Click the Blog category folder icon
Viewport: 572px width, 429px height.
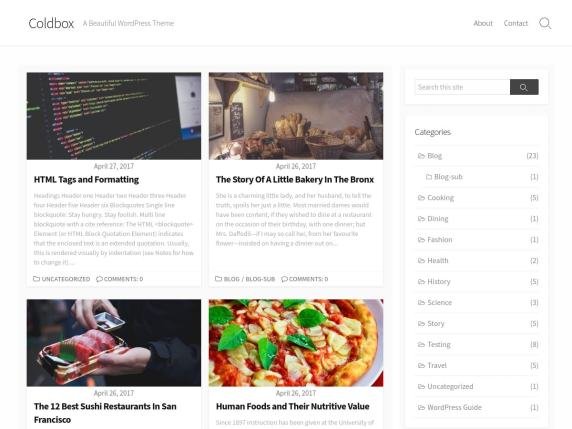[x=421, y=156]
